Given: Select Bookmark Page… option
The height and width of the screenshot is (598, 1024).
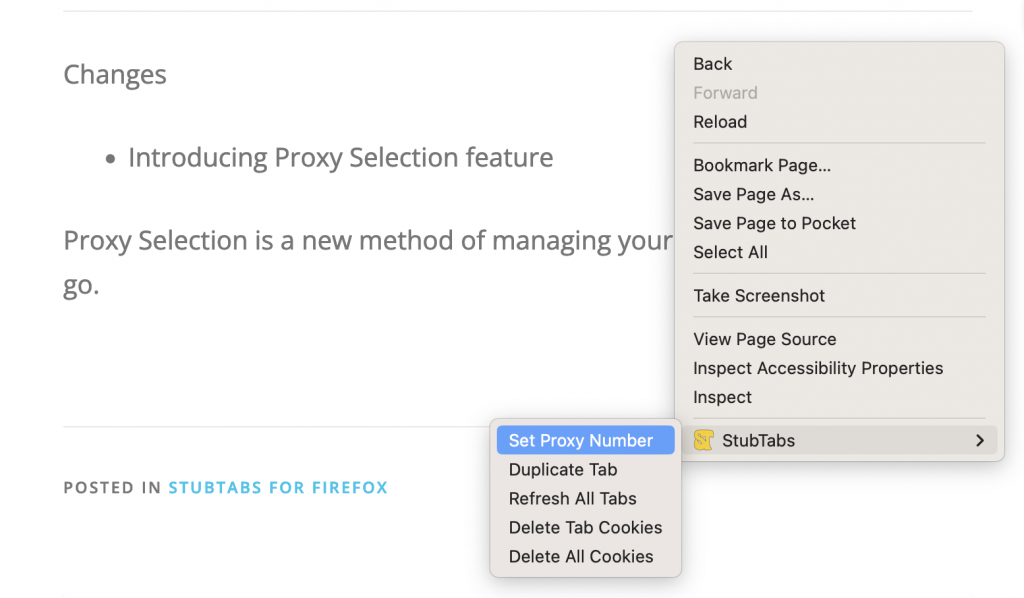Looking at the screenshot, I should [762, 165].
